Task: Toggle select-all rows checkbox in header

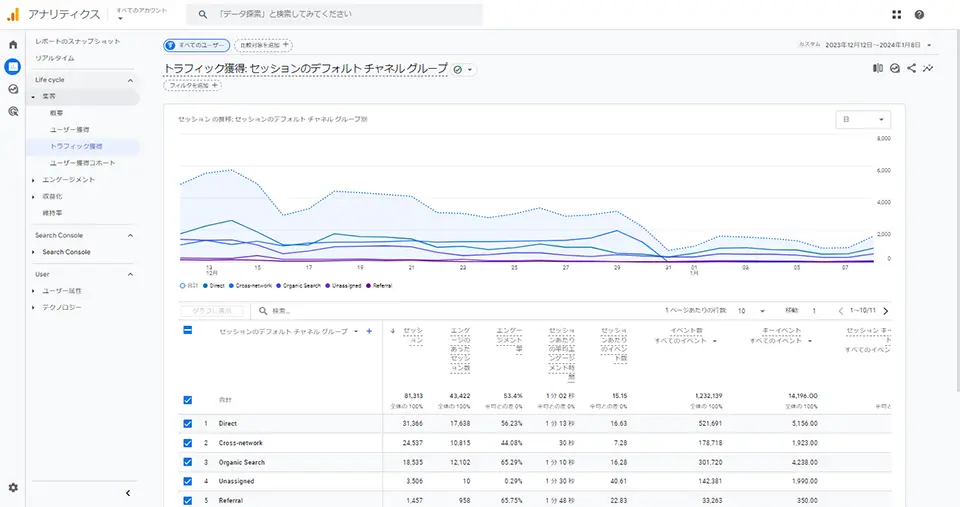Action: click(188, 330)
